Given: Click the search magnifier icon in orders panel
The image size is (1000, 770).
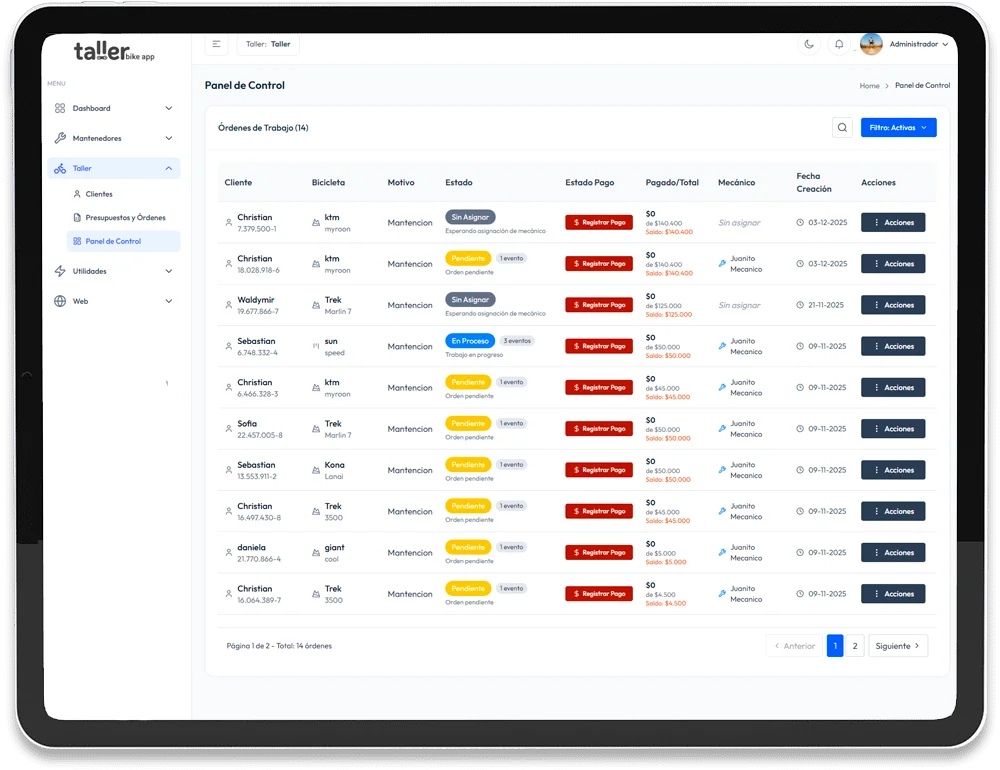Looking at the screenshot, I should point(842,128).
